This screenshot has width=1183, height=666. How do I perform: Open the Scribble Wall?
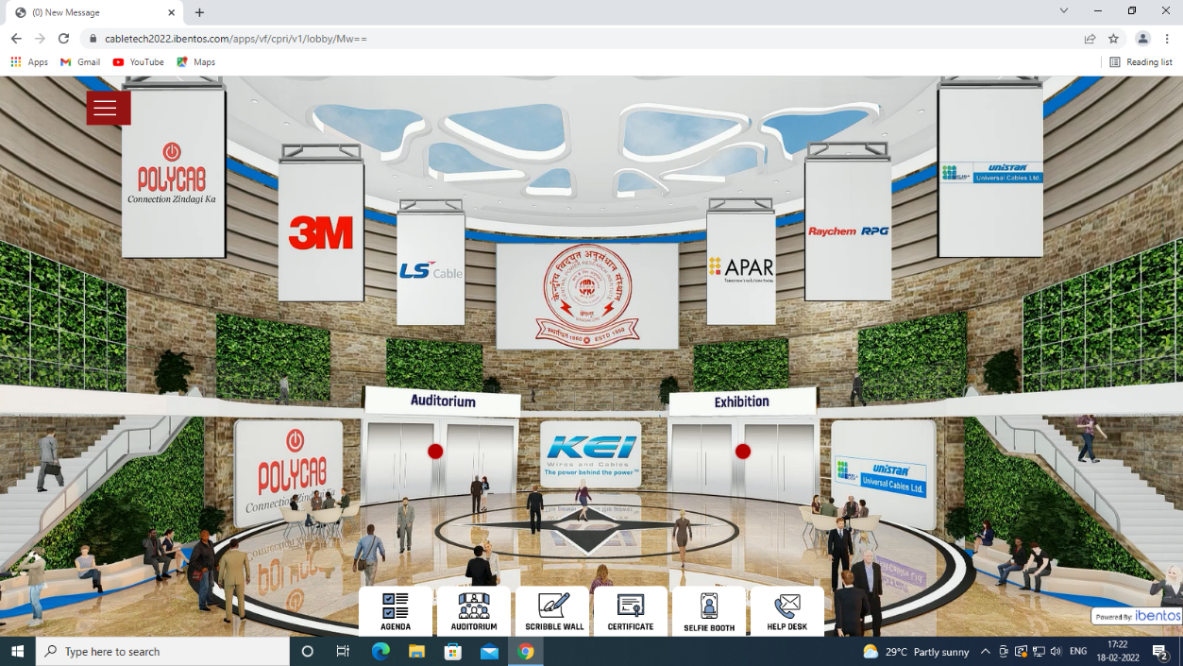553,611
